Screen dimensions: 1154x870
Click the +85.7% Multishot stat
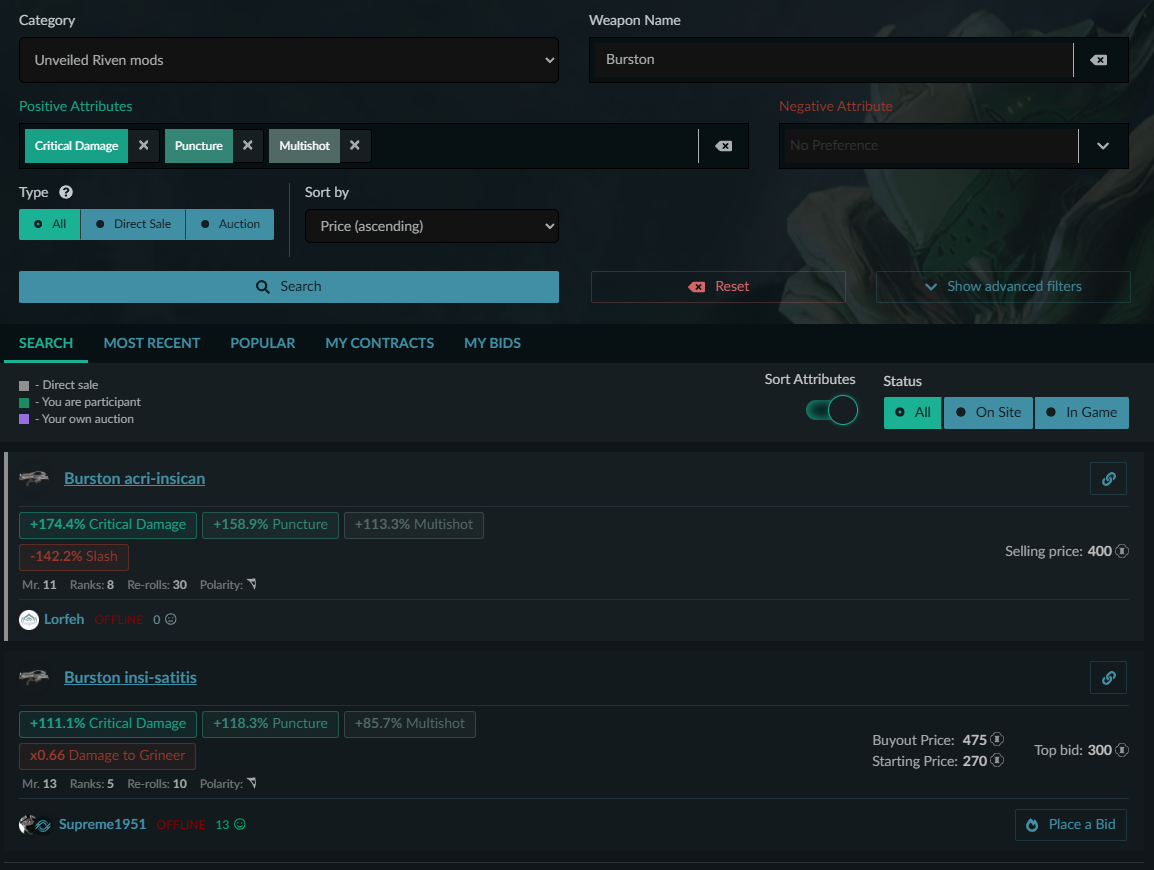coord(410,724)
